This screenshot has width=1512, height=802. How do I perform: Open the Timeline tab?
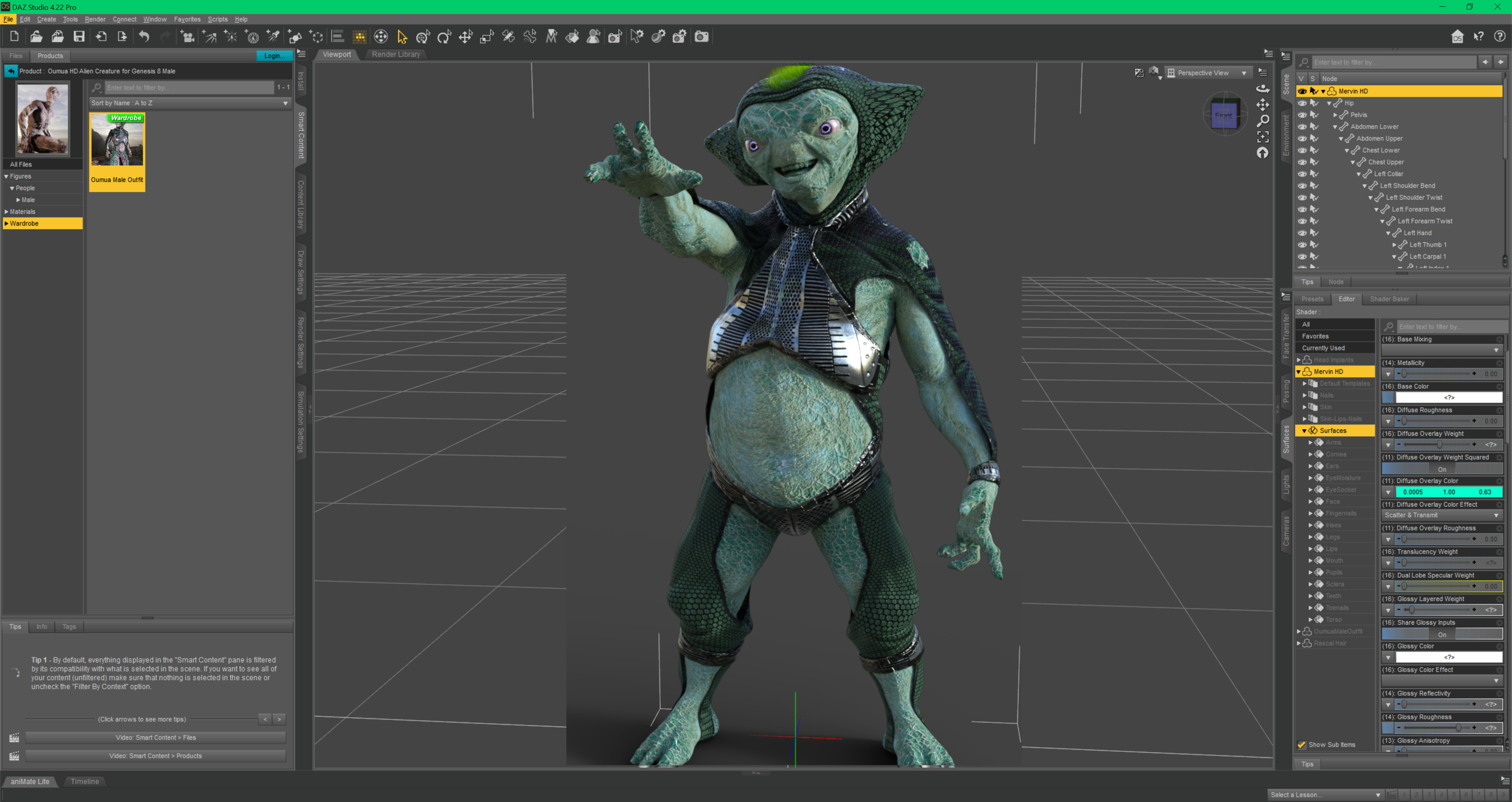coord(85,781)
